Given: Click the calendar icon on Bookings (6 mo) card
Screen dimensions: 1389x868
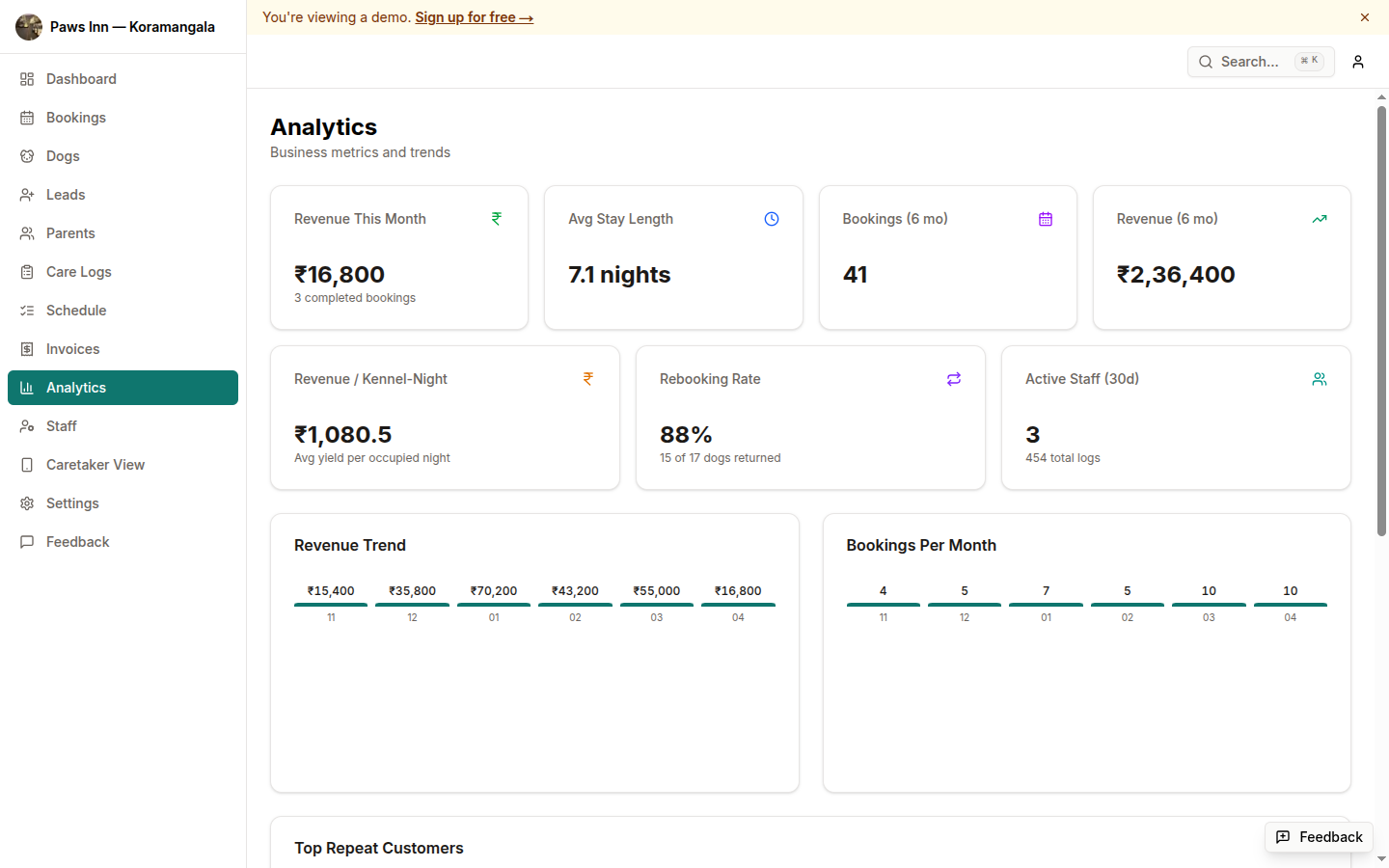Looking at the screenshot, I should (x=1046, y=219).
